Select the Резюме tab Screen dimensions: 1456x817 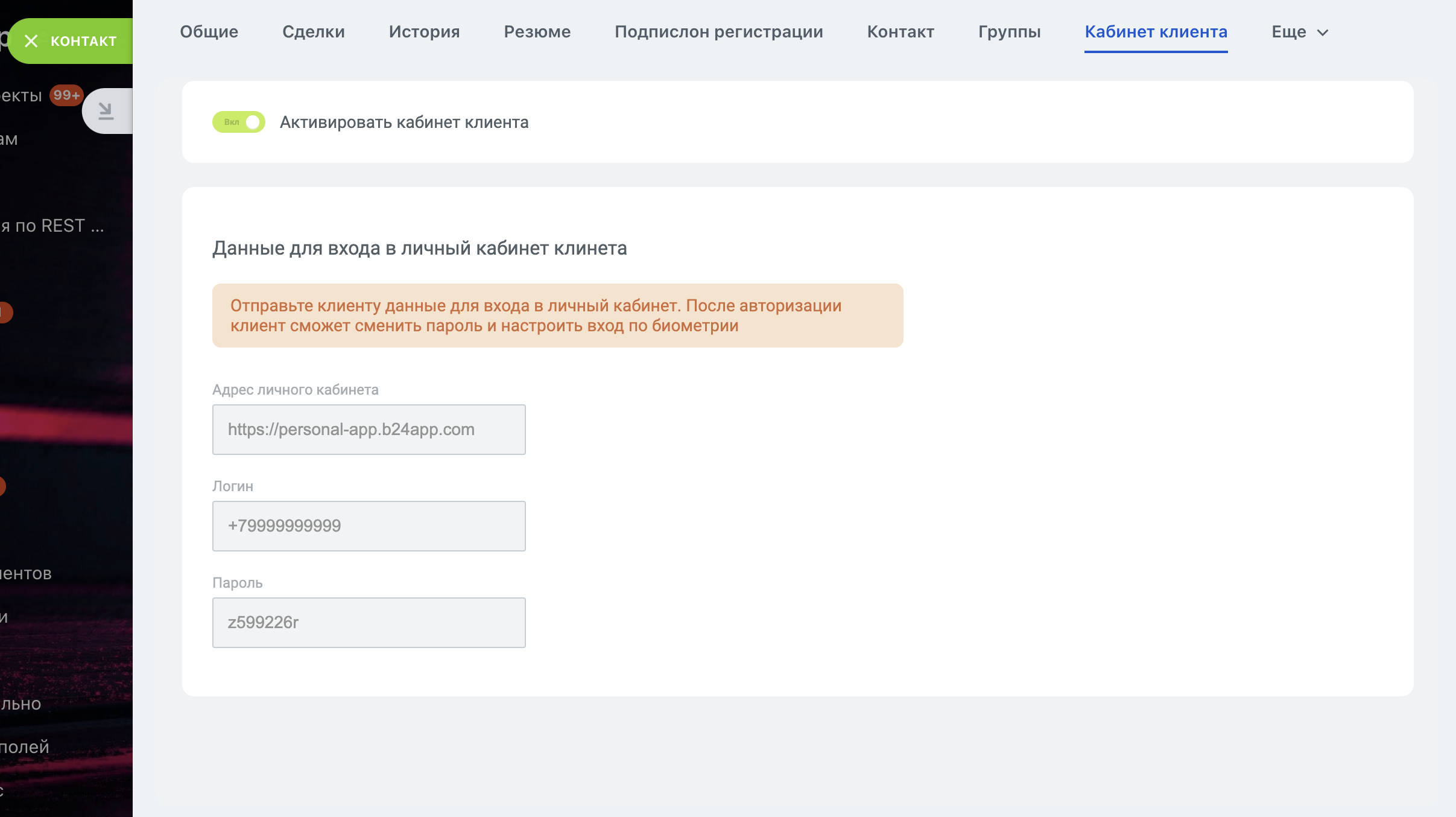[537, 32]
